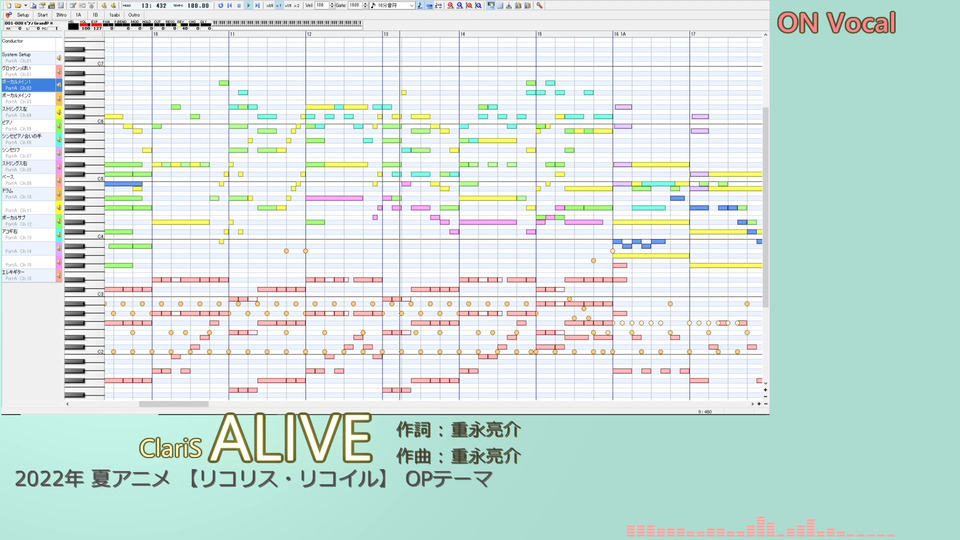The height and width of the screenshot is (540, 960).
Task: Click the marker flag icon left of Setup
Action: tap(9, 15)
